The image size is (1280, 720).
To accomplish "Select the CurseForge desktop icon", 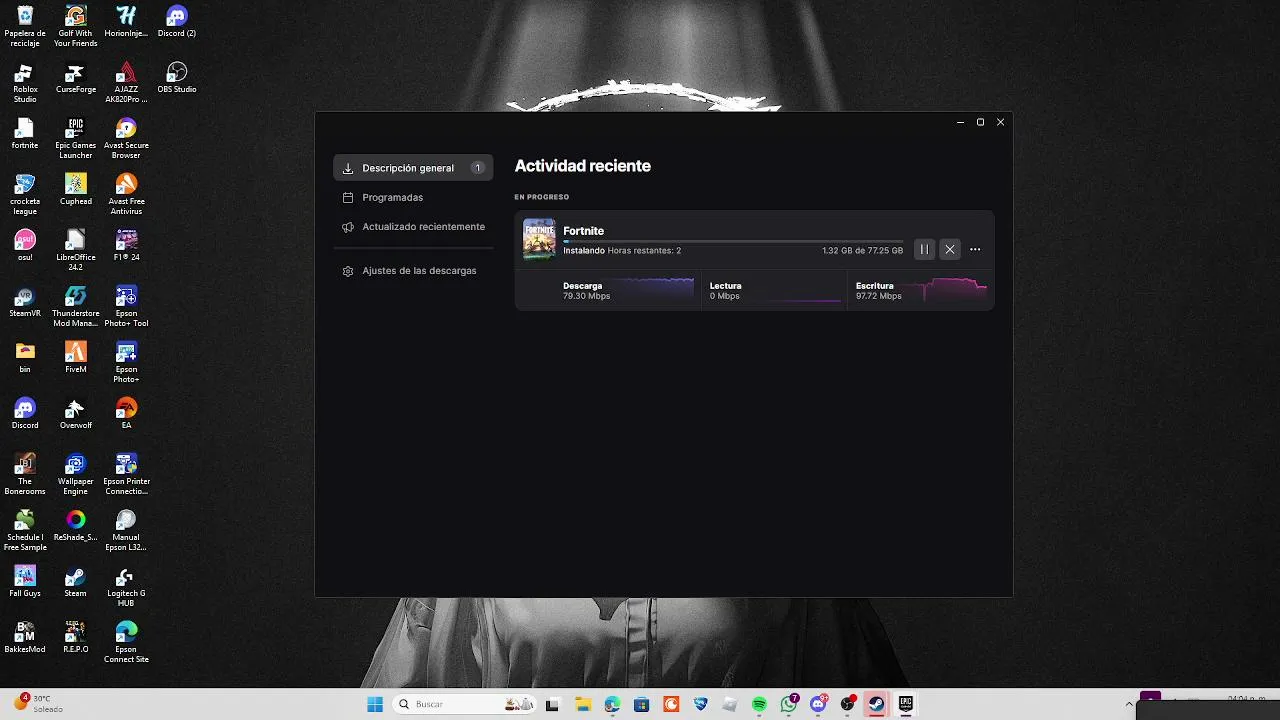I will coord(76,78).
